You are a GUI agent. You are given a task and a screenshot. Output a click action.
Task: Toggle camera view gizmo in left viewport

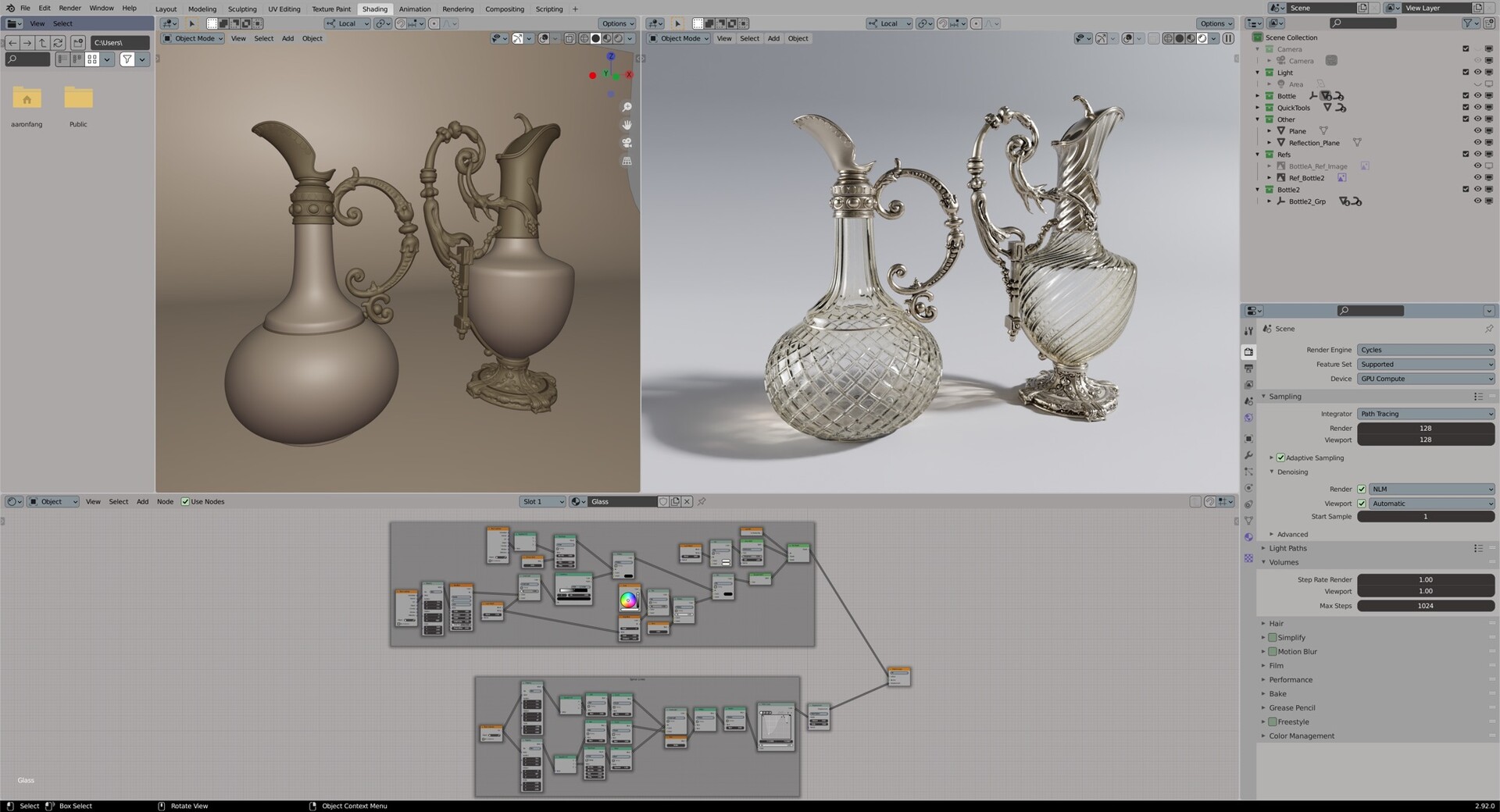click(627, 143)
